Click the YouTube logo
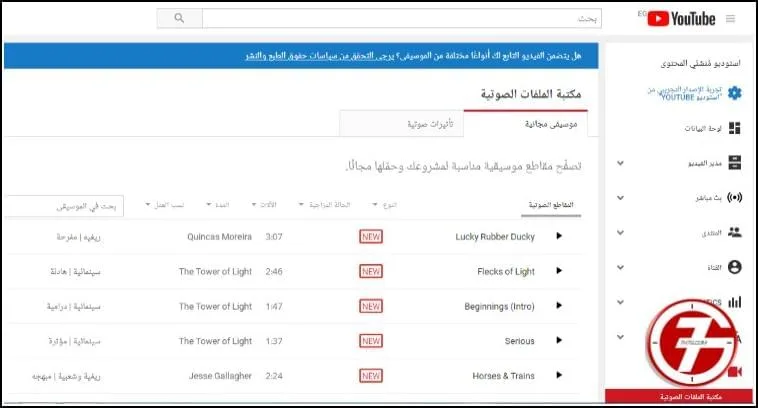 [x=681, y=19]
